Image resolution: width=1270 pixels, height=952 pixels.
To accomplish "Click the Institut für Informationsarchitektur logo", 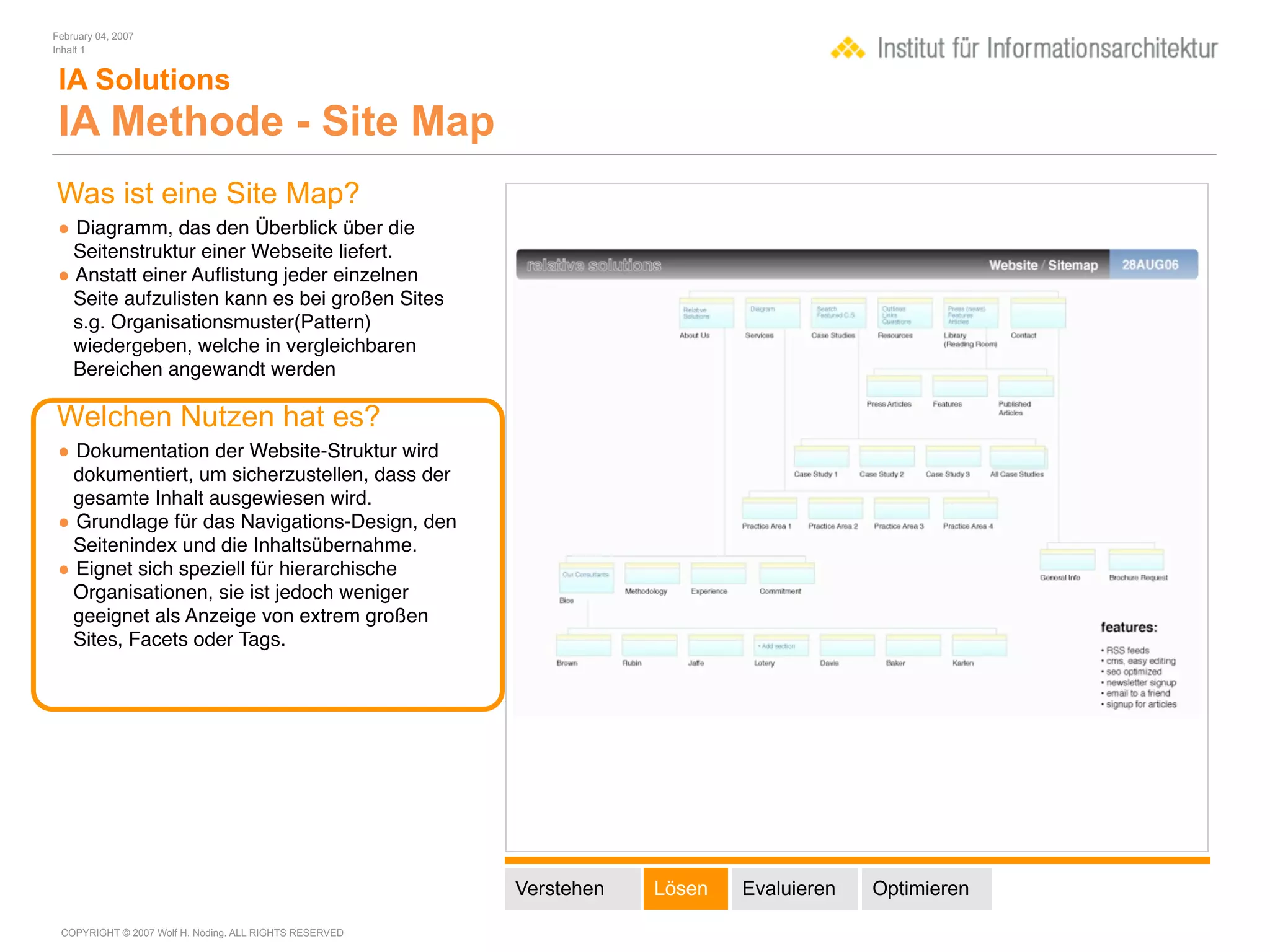I will click(1024, 48).
